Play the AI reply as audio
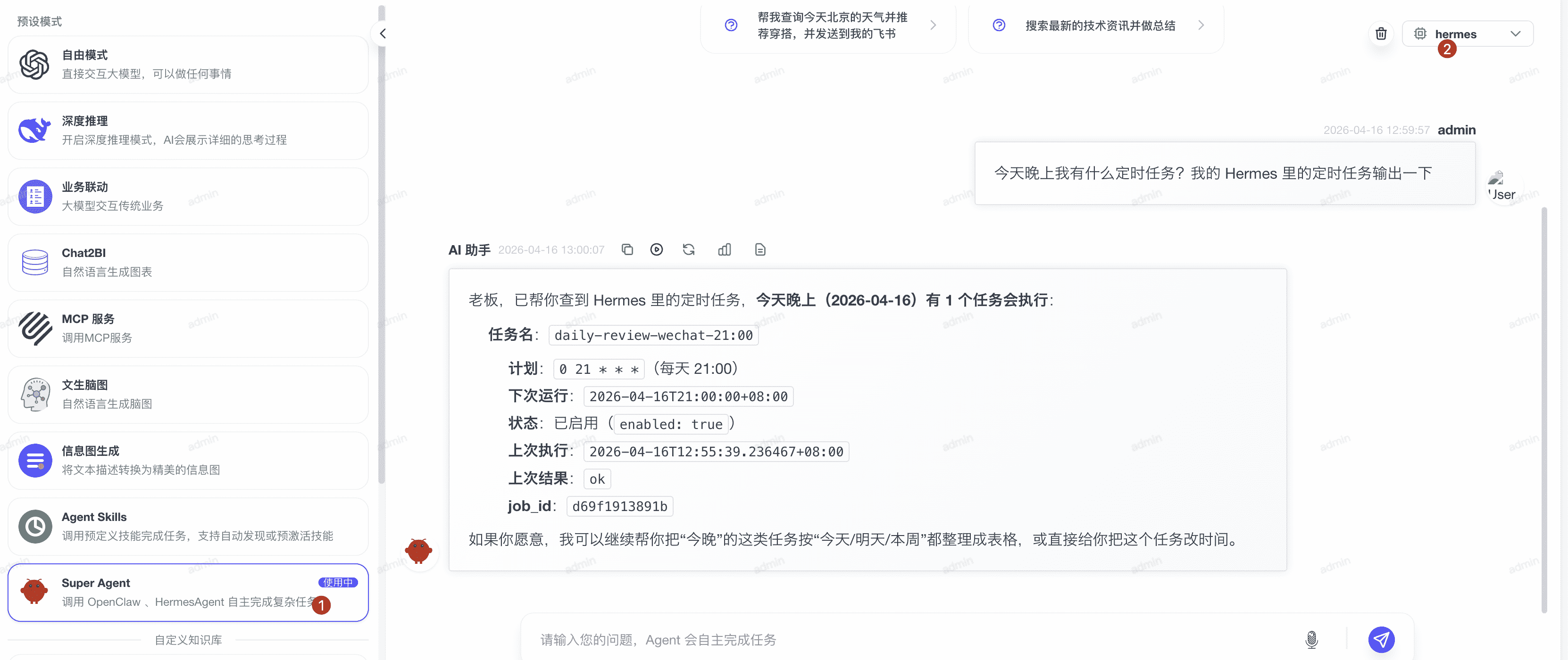 (x=656, y=249)
